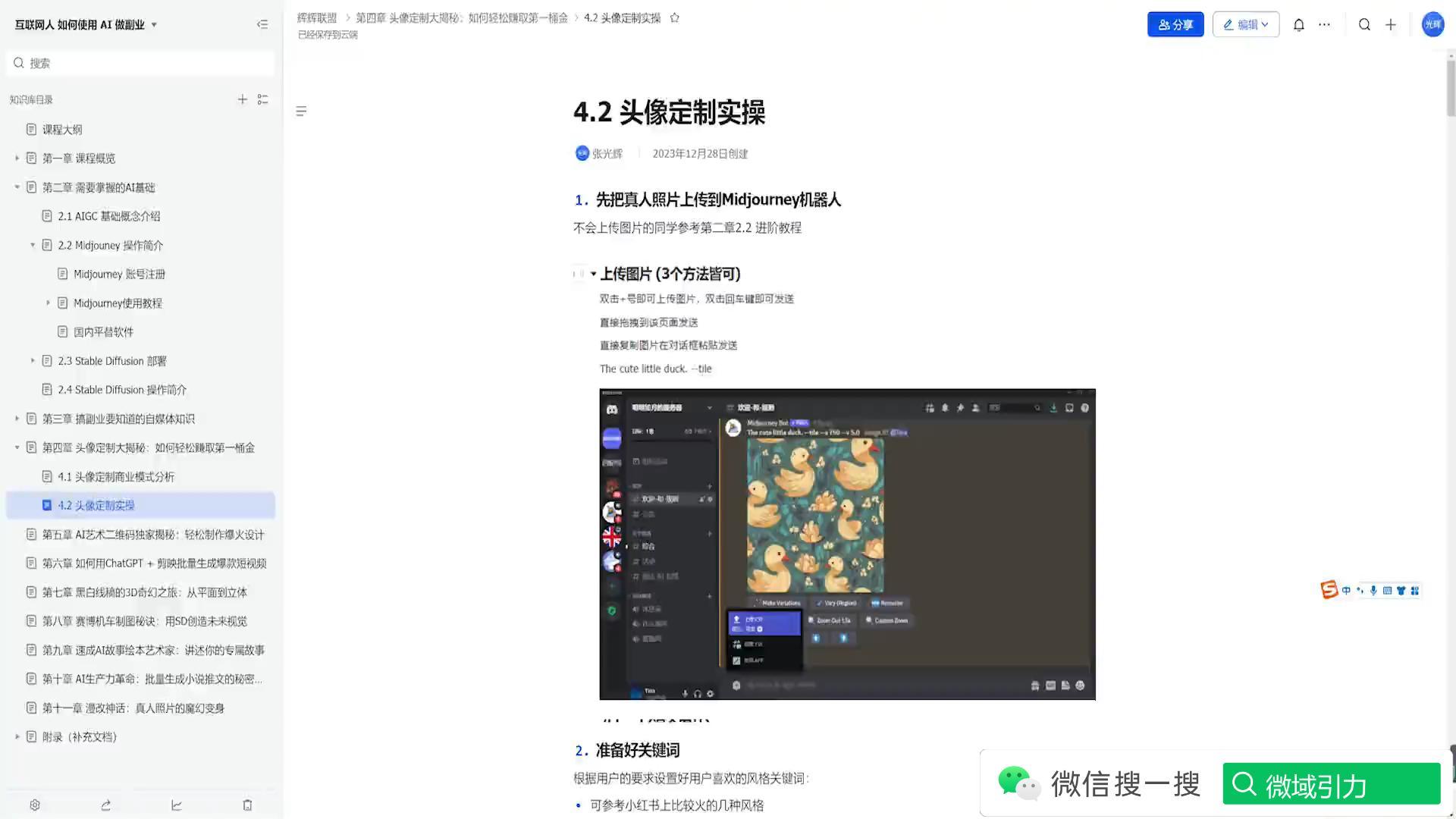This screenshot has width=1456, height=819.
Task: Expand Midjourney使用教程 node
Action: pos(48,303)
